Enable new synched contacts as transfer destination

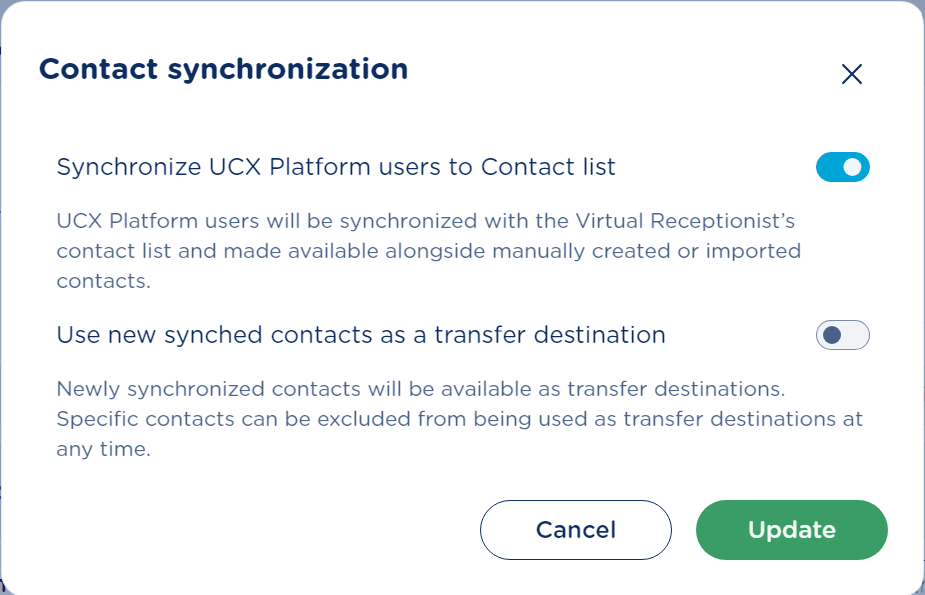click(843, 335)
